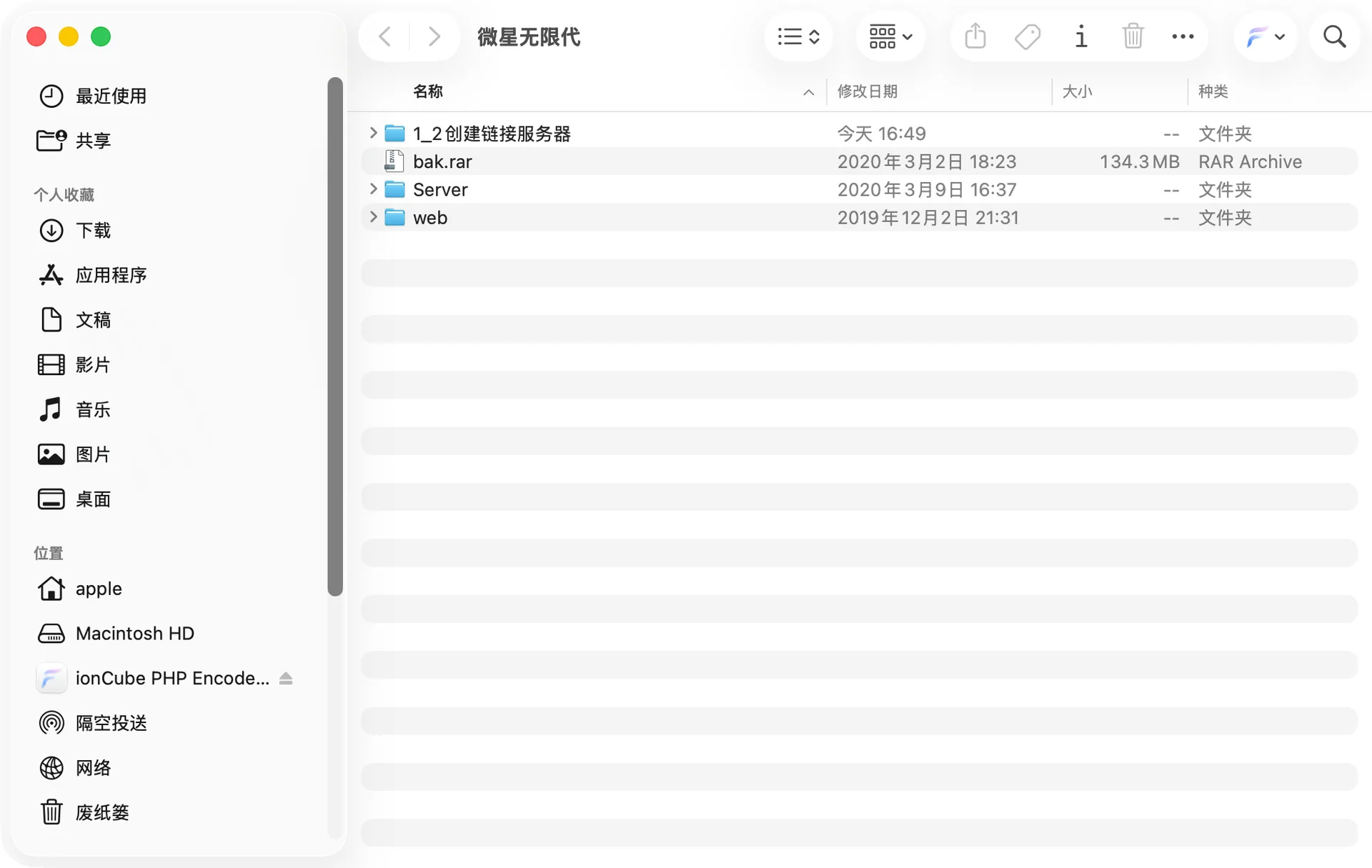Click the trash icon in the toolbar
Viewport: 1372px width, 868px height.
tap(1133, 36)
